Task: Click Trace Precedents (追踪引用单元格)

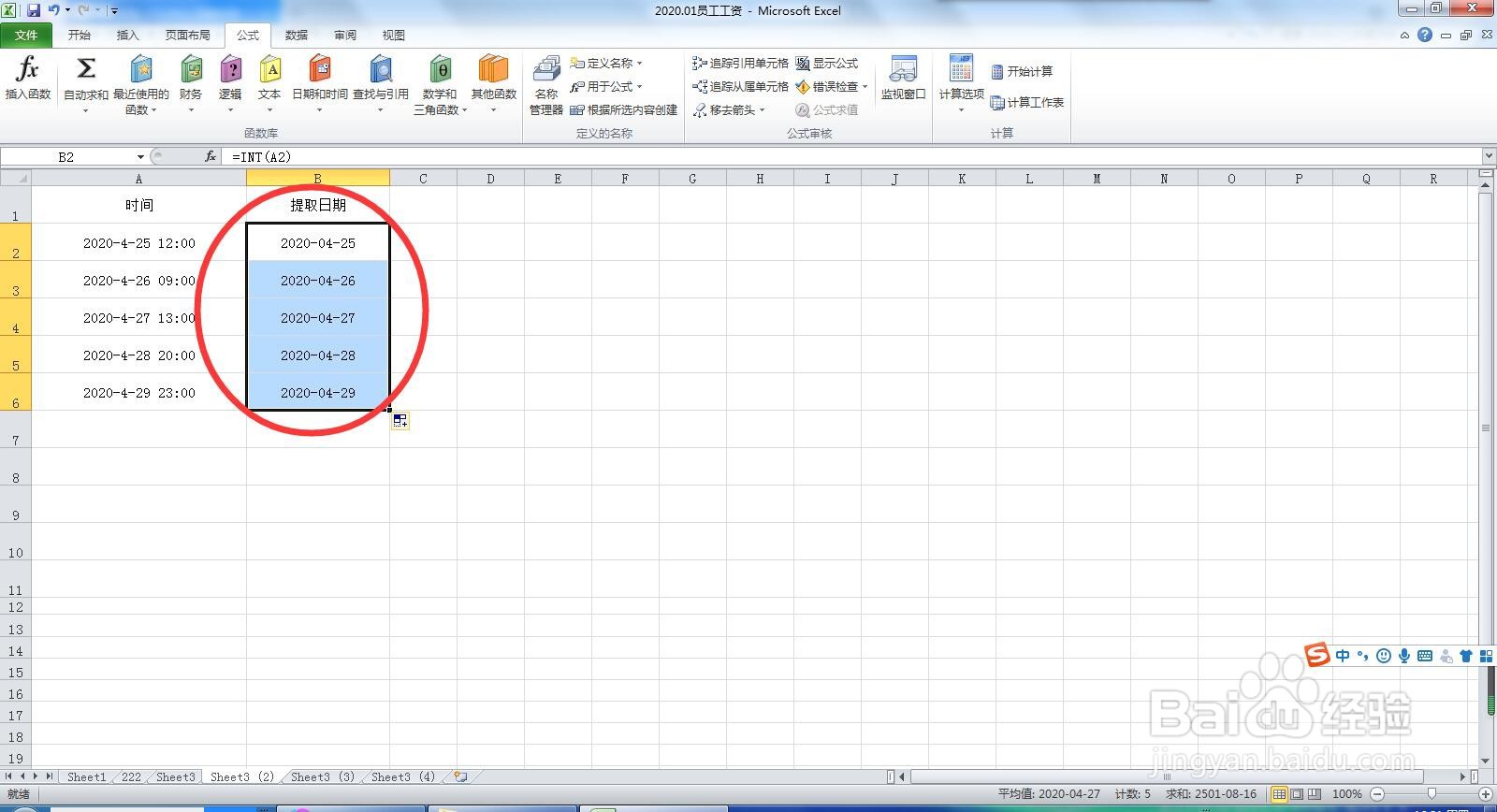Action: tap(740, 63)
